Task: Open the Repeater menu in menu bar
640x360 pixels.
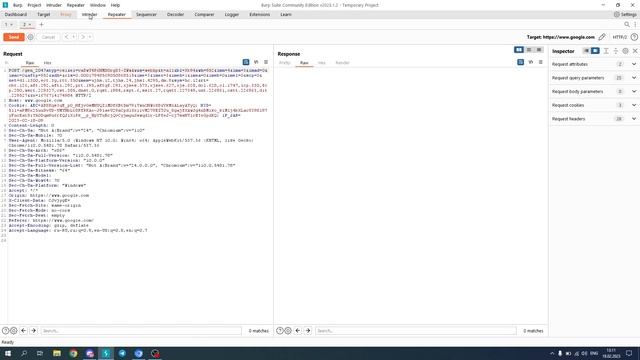Action: pyautogui.click(x=76, y=5)
